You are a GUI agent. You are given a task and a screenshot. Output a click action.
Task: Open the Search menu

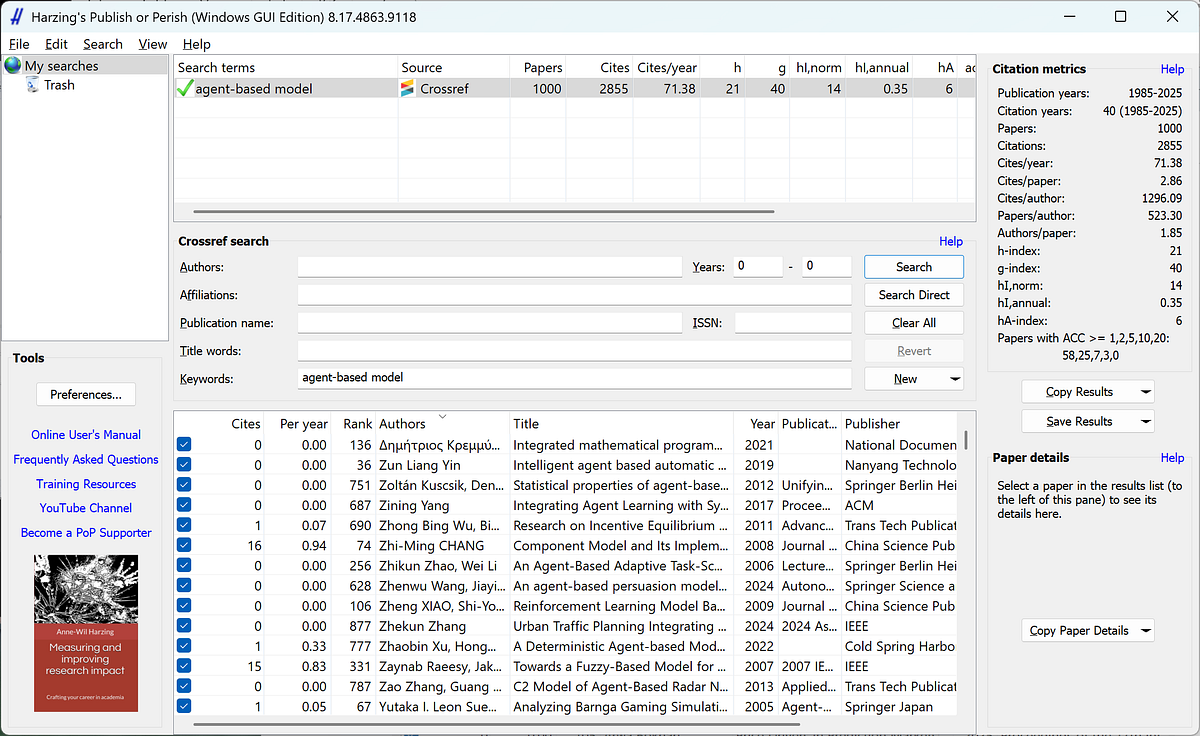click(102, 44)
